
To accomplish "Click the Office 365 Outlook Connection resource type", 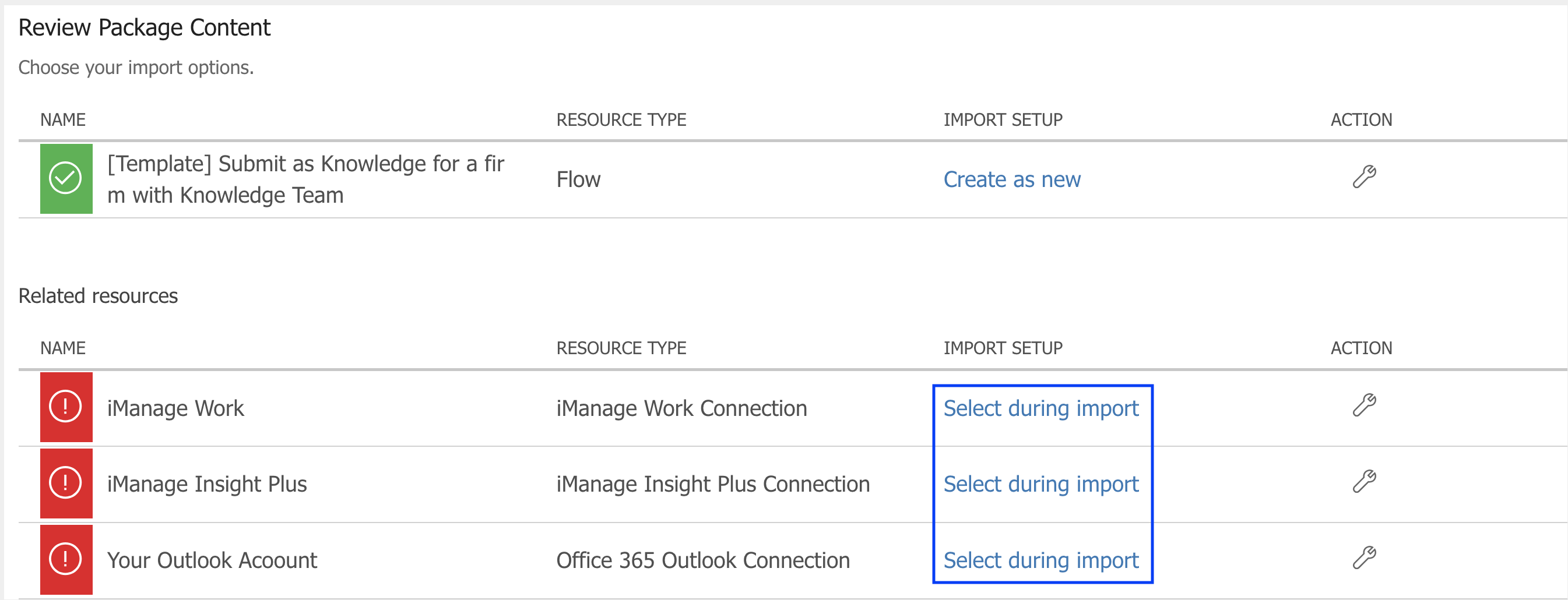I will pos(702,560).
